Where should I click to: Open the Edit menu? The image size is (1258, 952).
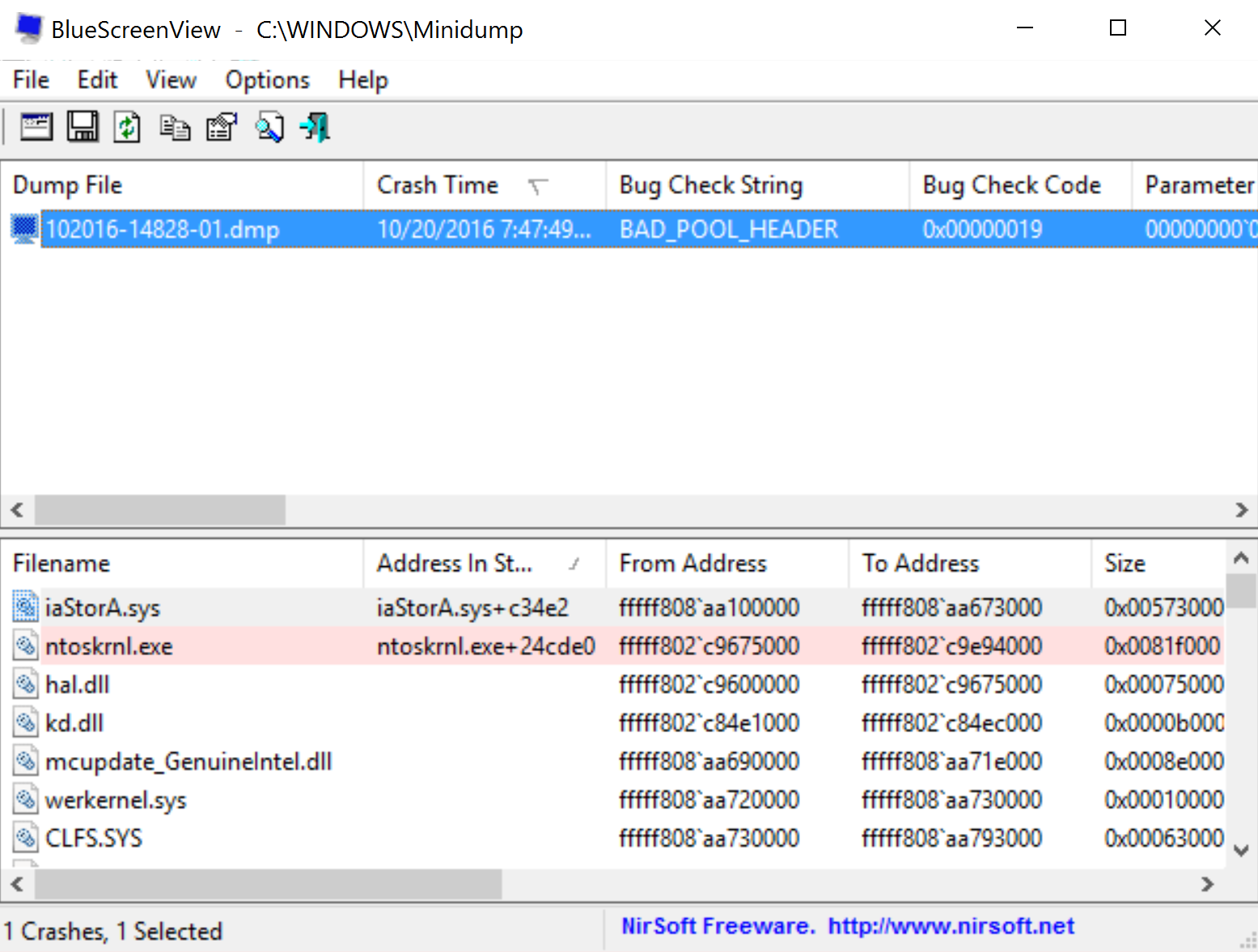click(x=98, y=80)
